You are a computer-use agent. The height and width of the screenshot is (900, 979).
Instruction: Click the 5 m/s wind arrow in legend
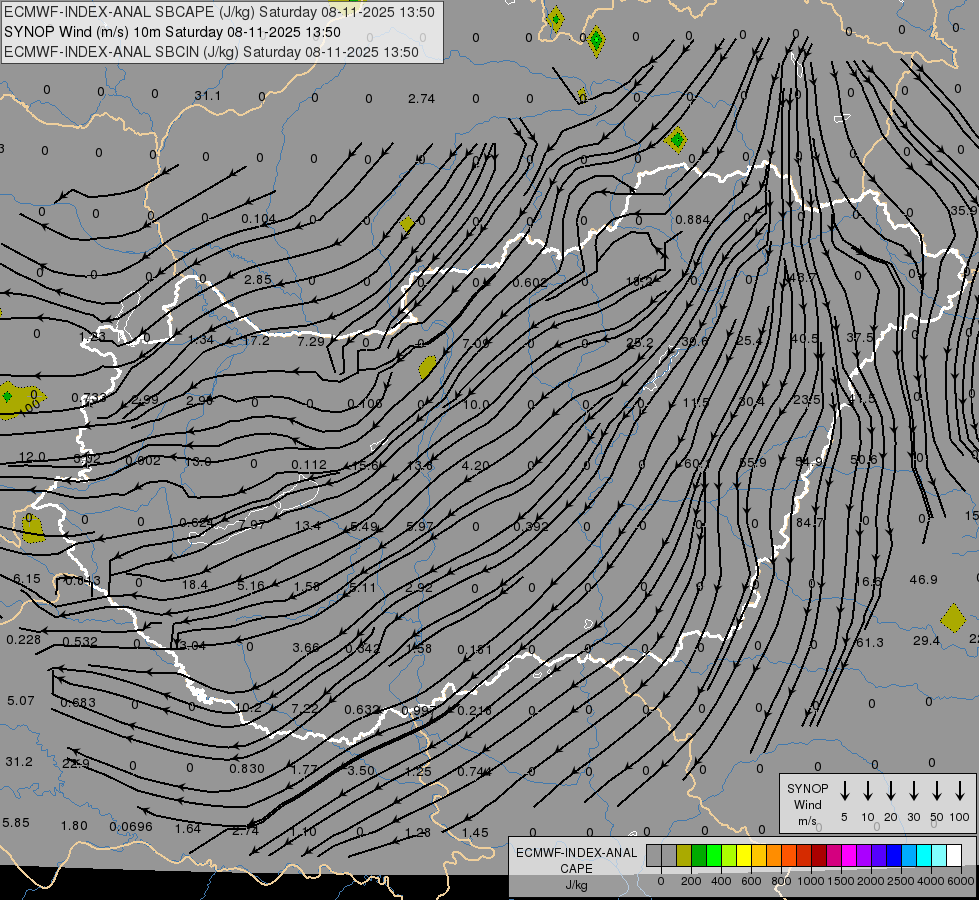tap(845, 791)
